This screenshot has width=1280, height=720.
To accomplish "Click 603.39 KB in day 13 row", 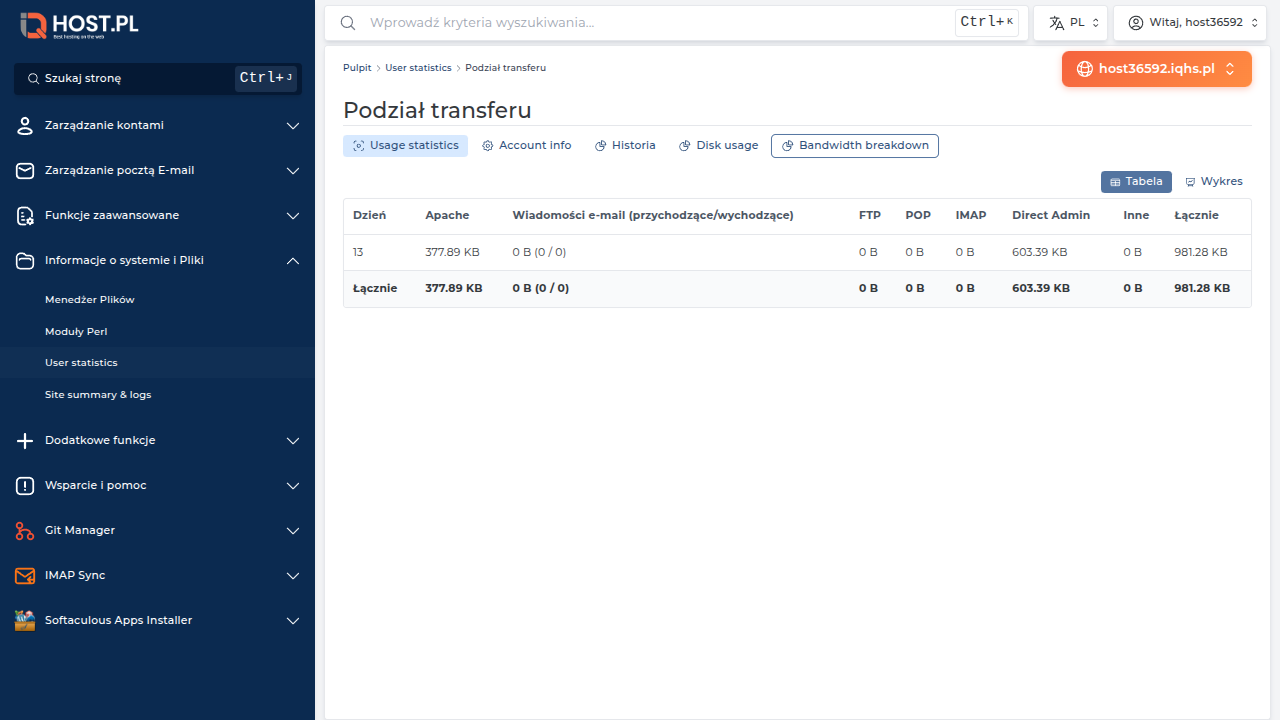I will click(x=1039, y=252).
